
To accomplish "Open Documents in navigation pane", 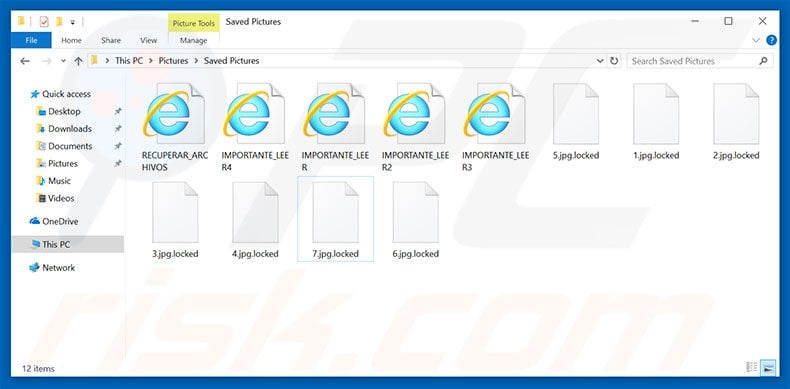I will click(70, 146).
